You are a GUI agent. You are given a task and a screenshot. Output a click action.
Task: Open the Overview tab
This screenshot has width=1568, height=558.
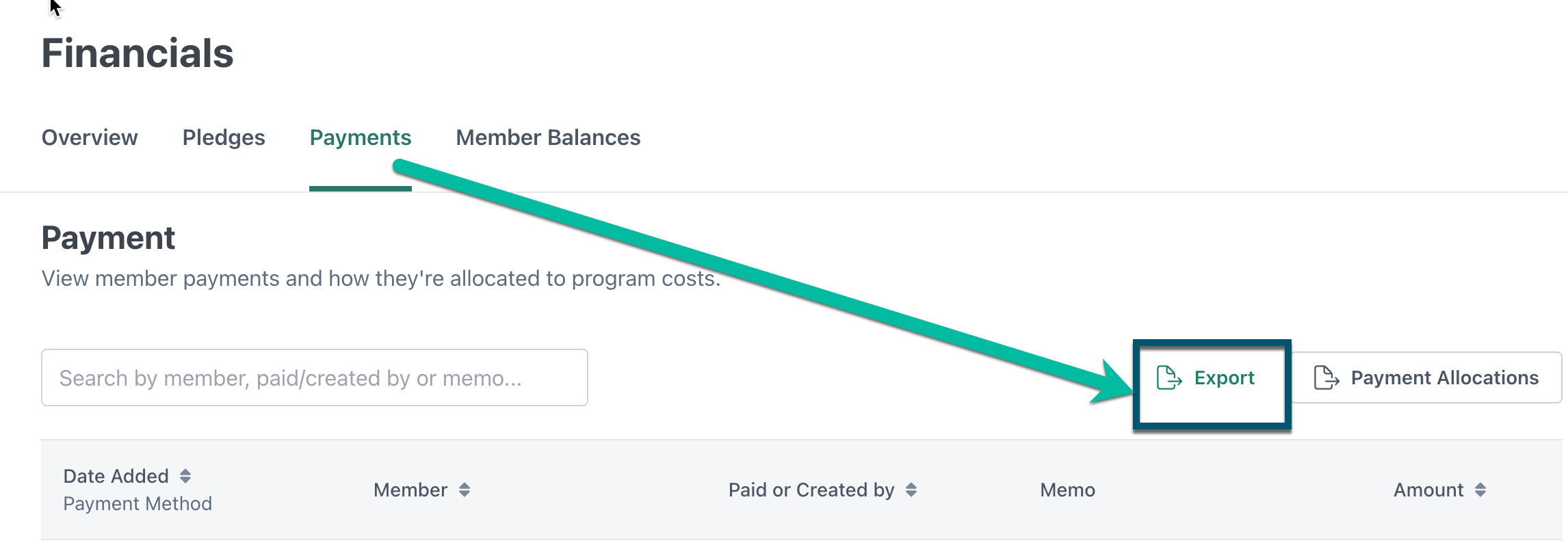(90, 137)
